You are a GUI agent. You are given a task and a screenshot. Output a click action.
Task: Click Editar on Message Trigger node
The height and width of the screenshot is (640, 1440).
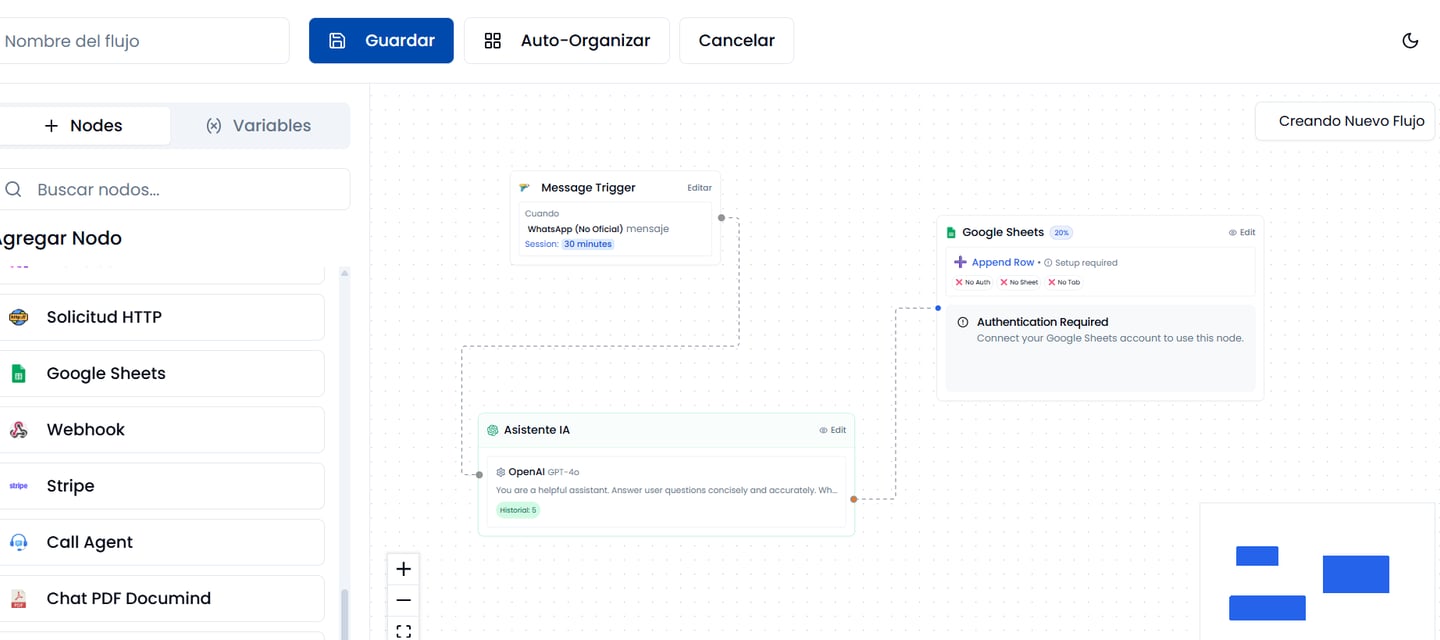(x=699, y=188)
